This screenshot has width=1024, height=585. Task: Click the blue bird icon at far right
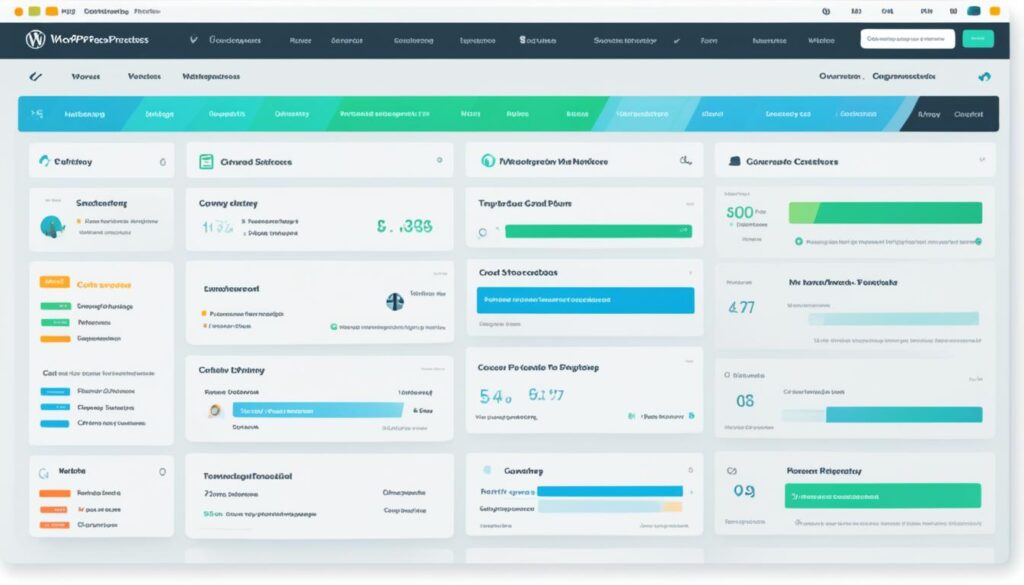point(984,77)
